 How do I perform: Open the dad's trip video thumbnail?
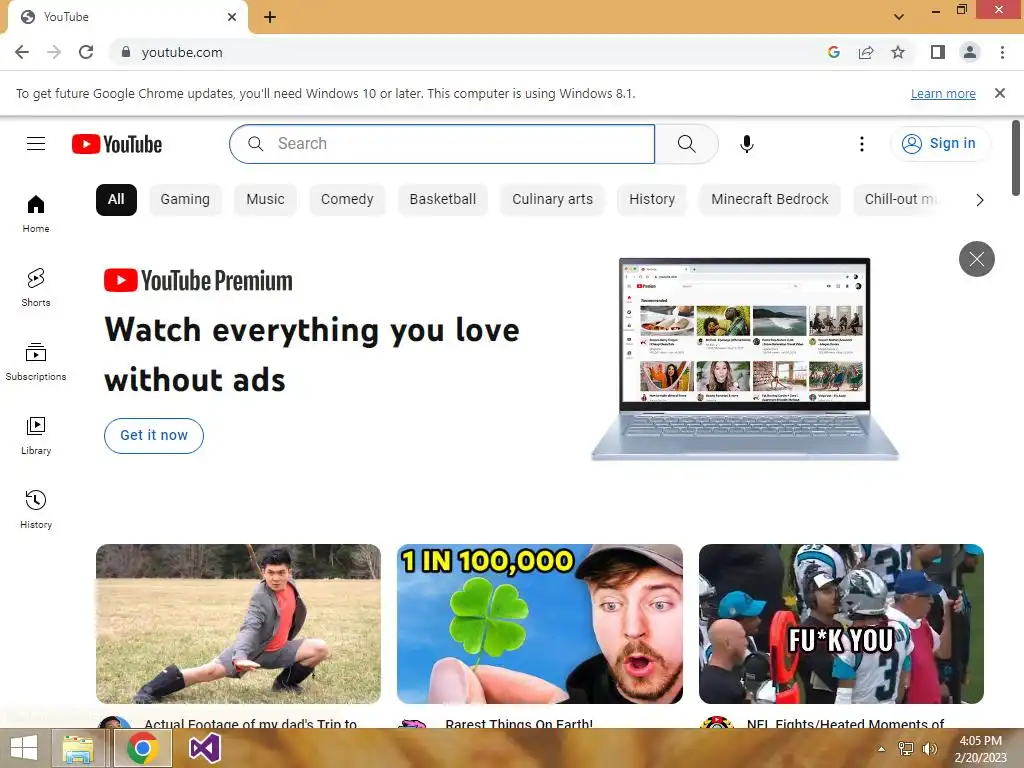238,624
